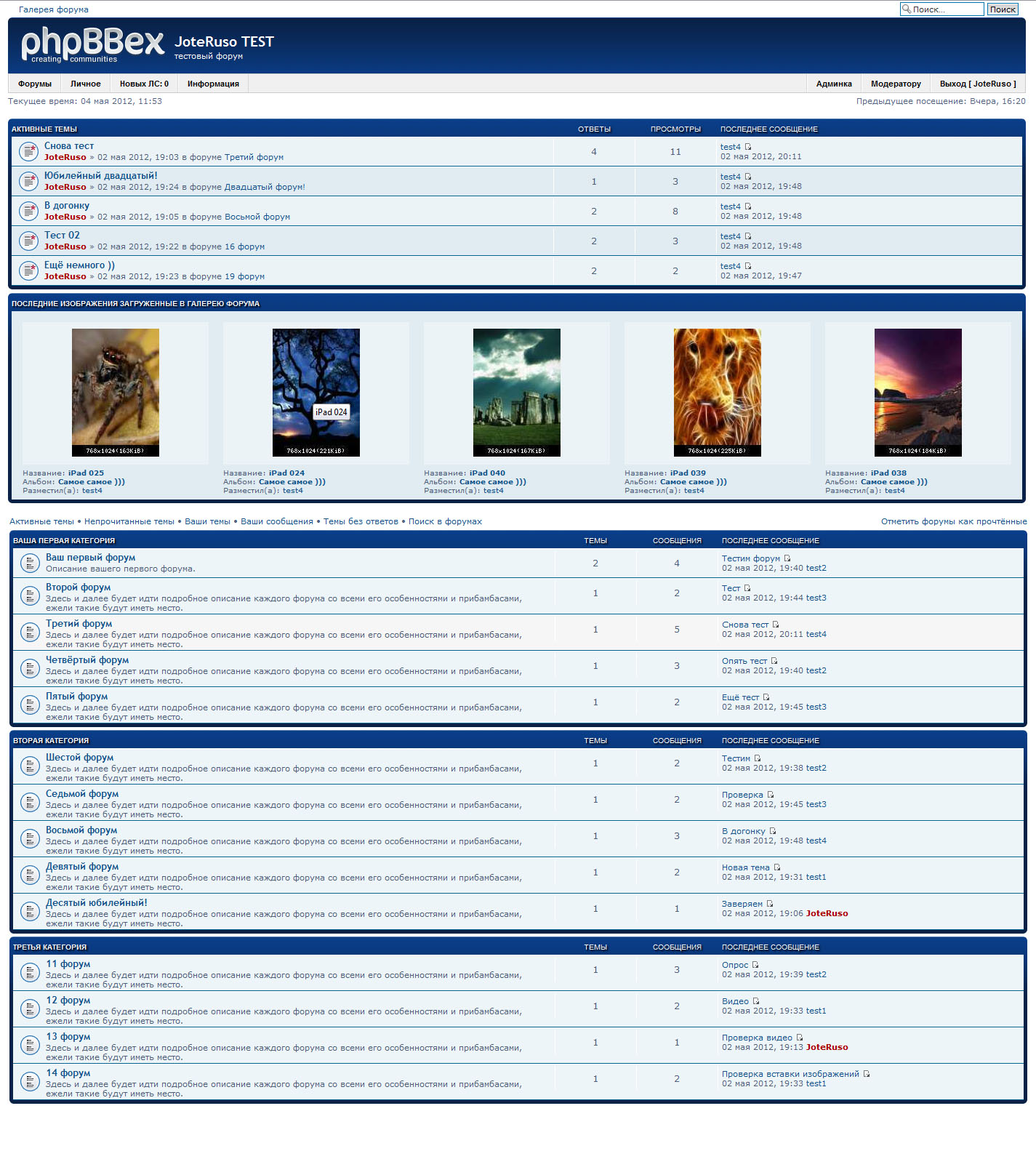1036x1175 pixels.
Task: Open the 'Информация' menu item
Action: point(213,84)
